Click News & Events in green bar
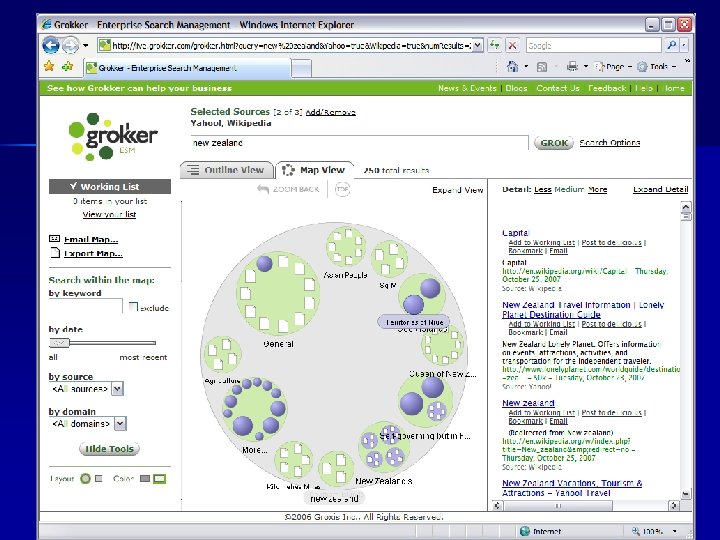 click(467, 88)
